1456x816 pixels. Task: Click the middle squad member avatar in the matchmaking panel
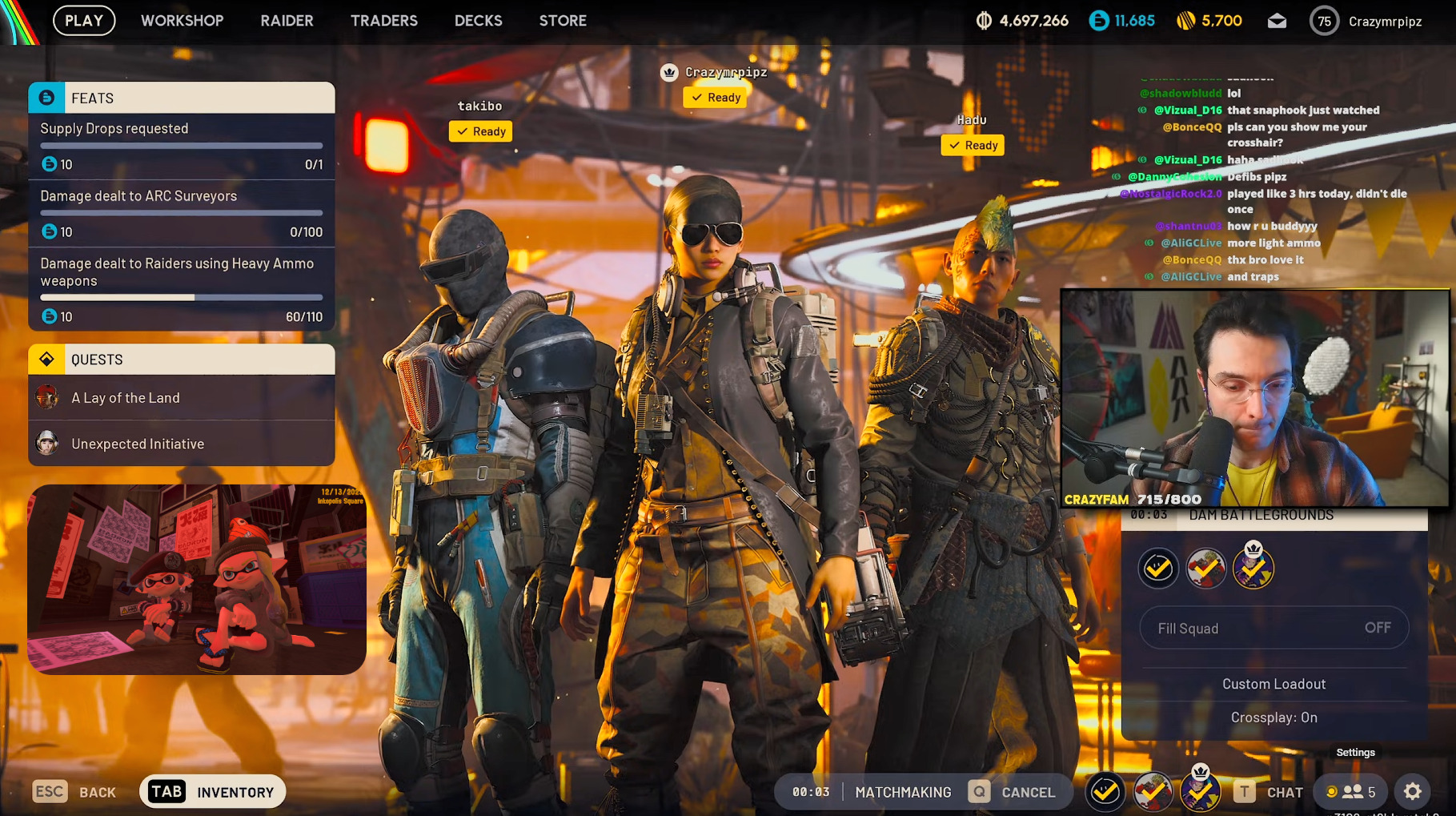(1205, 569)
